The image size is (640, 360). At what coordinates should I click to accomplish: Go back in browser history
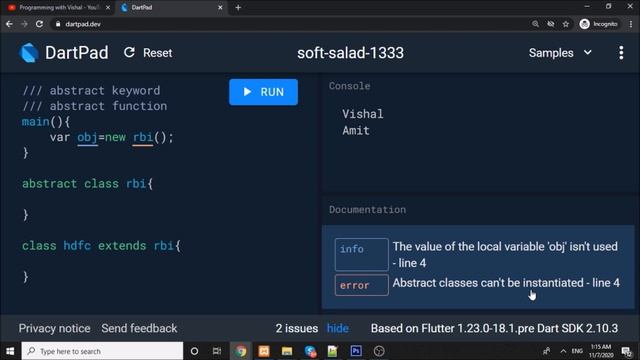coord(9,24)
